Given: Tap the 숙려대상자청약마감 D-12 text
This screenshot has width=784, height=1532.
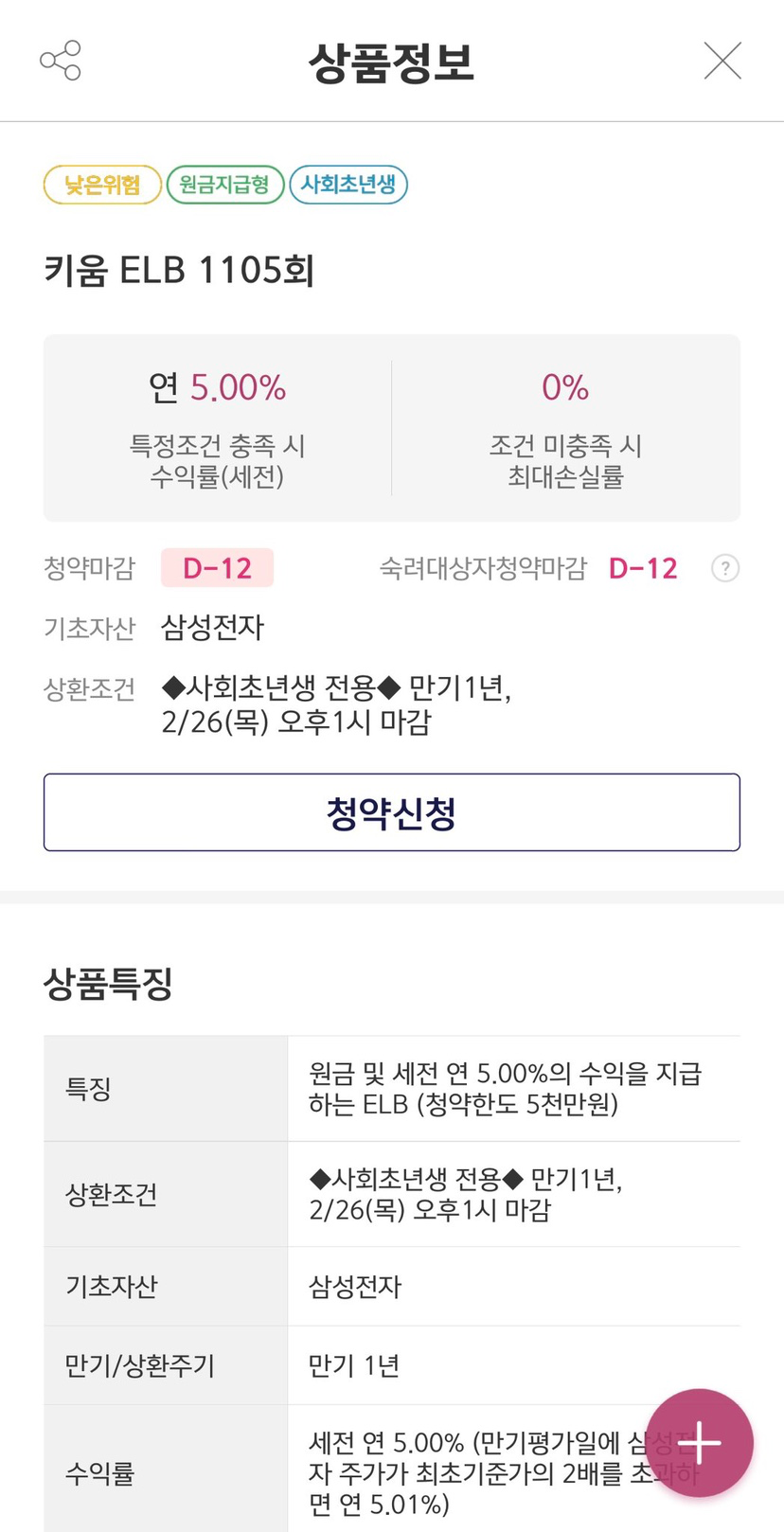Looking at the screenshot, I should tap(643, 568).
